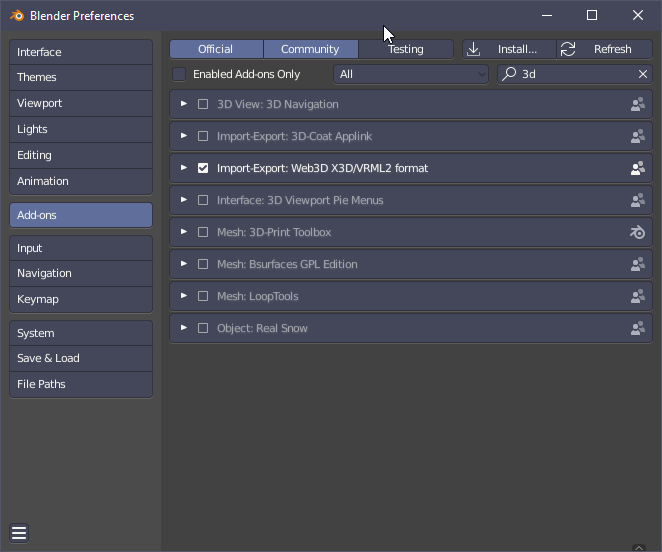Open the Viewport preferences section
662x552 pixels.
pos(81,103)
